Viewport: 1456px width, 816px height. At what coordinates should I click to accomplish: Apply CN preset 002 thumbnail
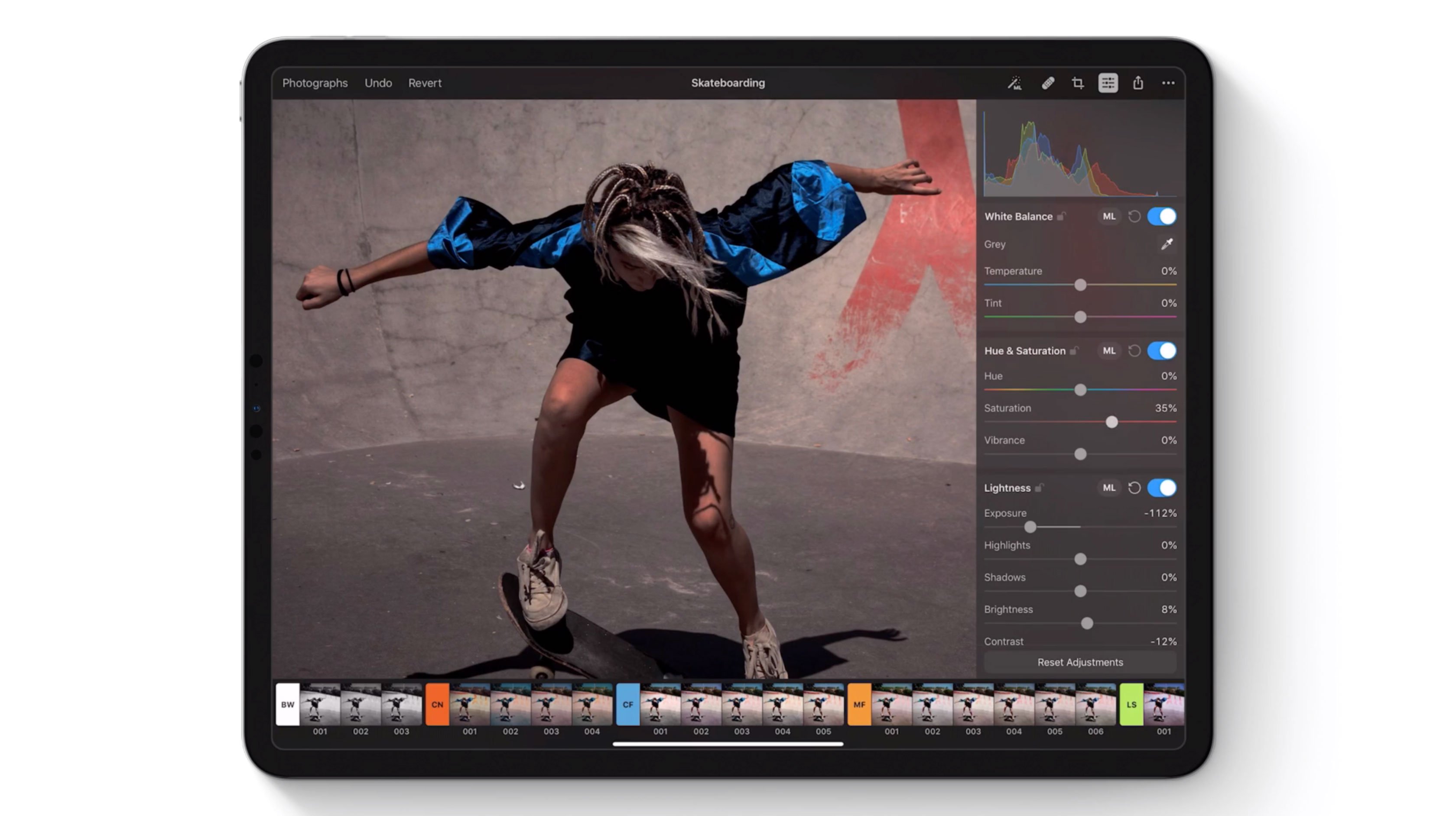point(510,705)
